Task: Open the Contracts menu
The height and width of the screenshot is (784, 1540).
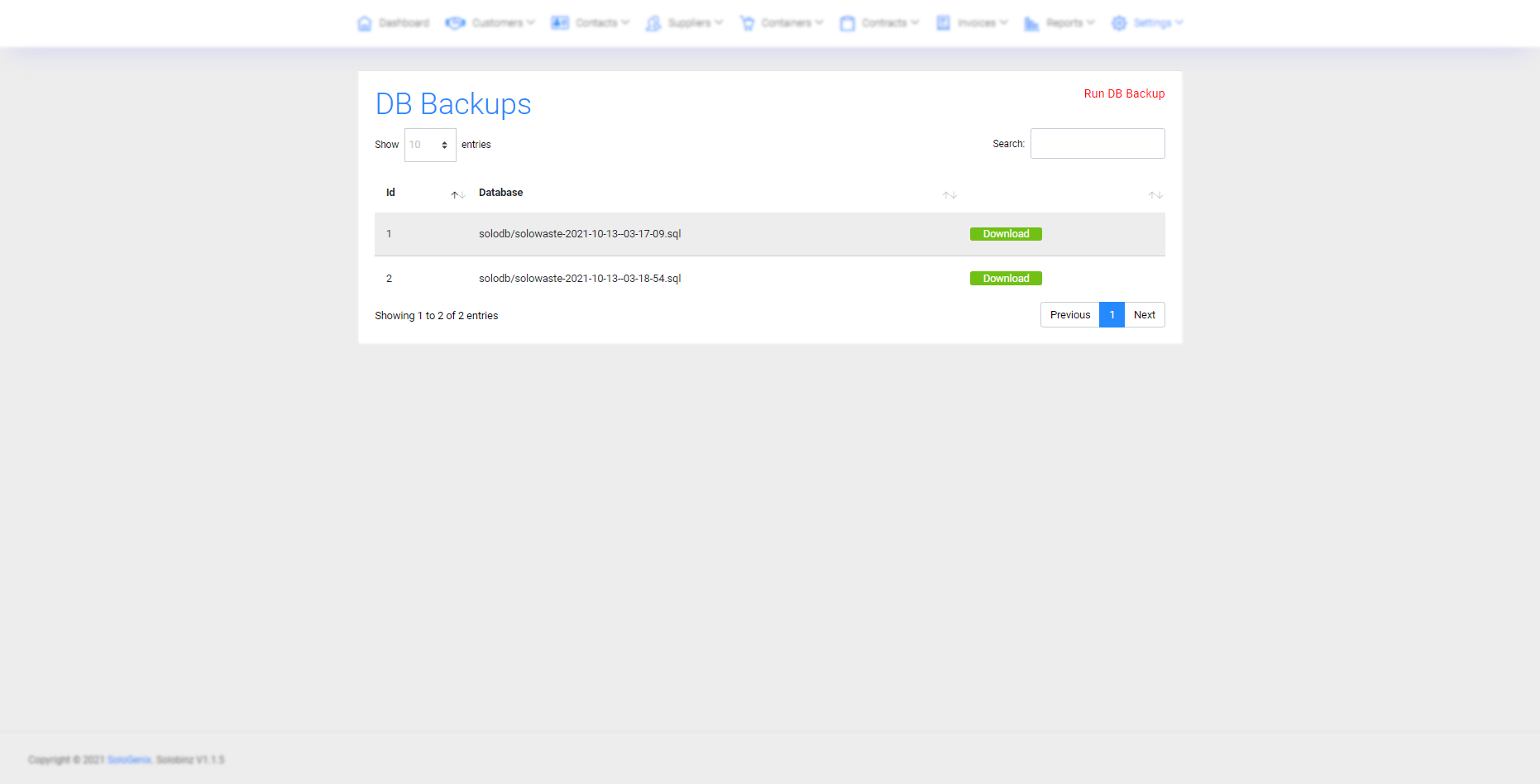Action: click(884, 23)
